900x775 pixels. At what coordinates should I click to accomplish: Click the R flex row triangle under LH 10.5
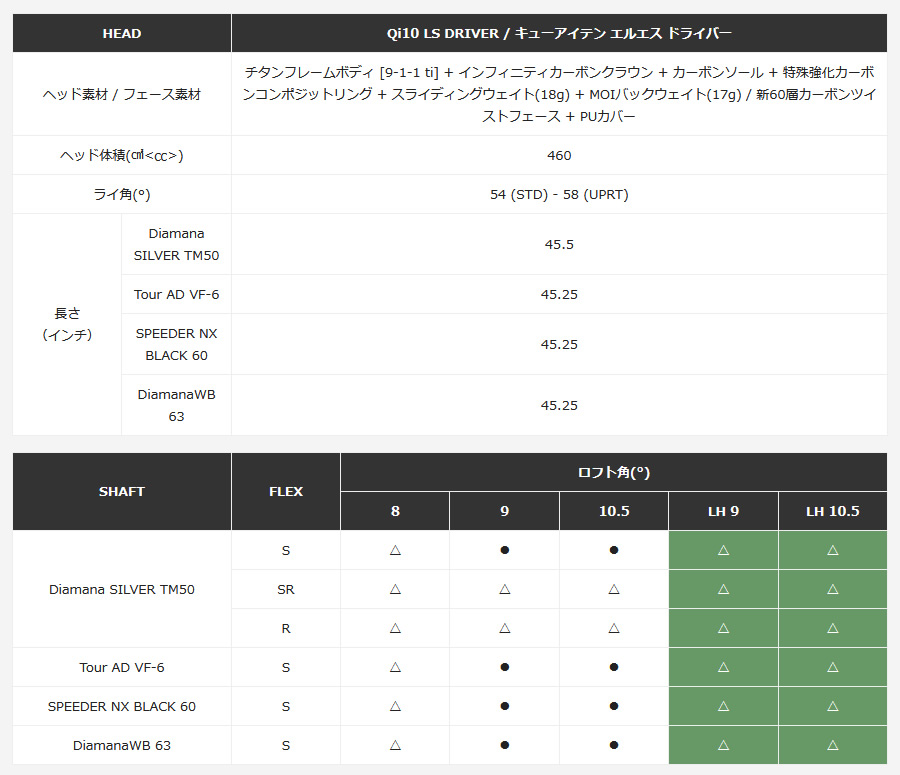(x=833, y=629)
